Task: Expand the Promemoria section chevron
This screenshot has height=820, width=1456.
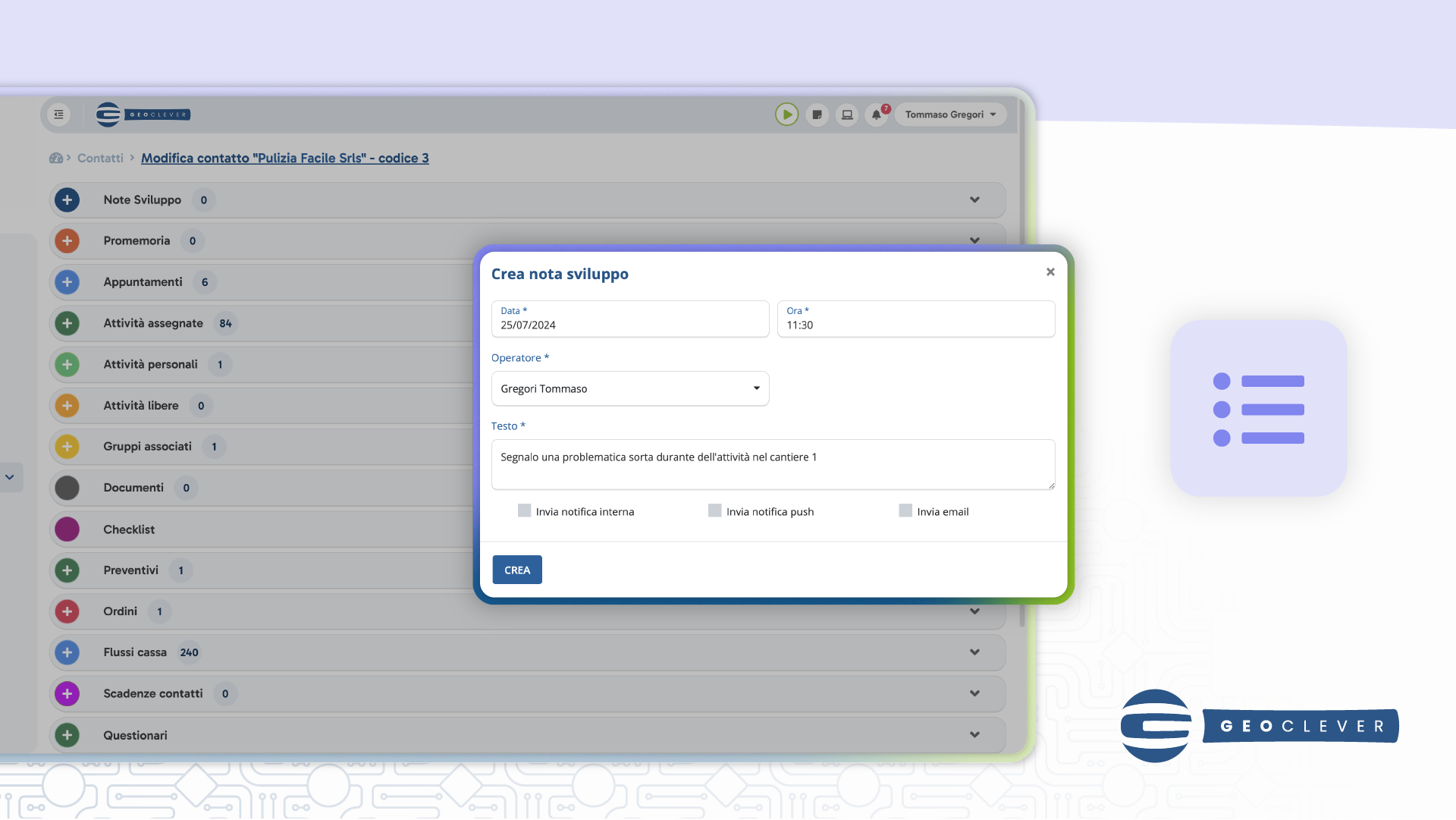Action: (x=974, y=240)
